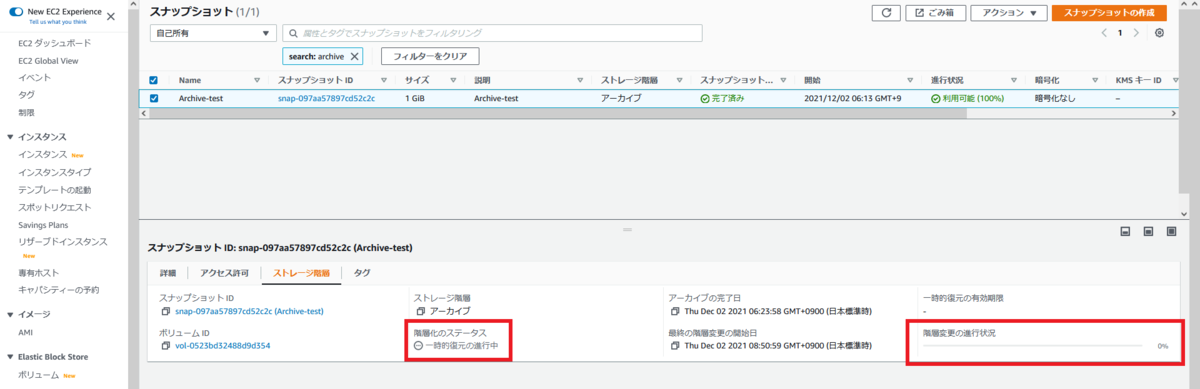
Task: Open AMI in the sidebar
Action: point(26,331)
